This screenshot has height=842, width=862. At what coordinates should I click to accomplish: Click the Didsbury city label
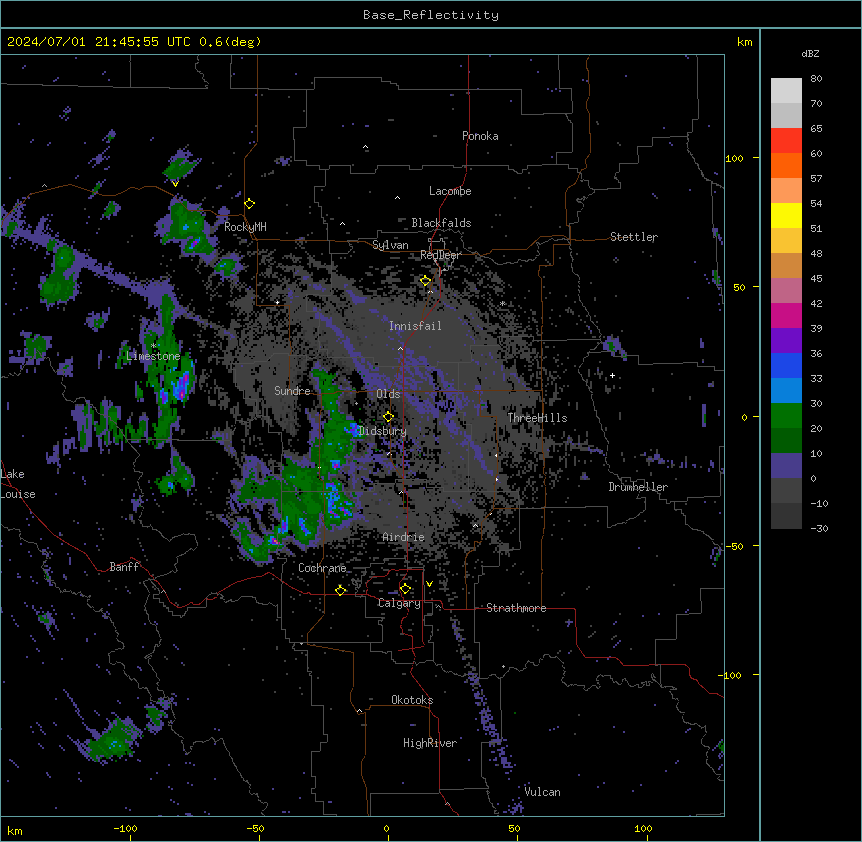click(x=383, y=431)
